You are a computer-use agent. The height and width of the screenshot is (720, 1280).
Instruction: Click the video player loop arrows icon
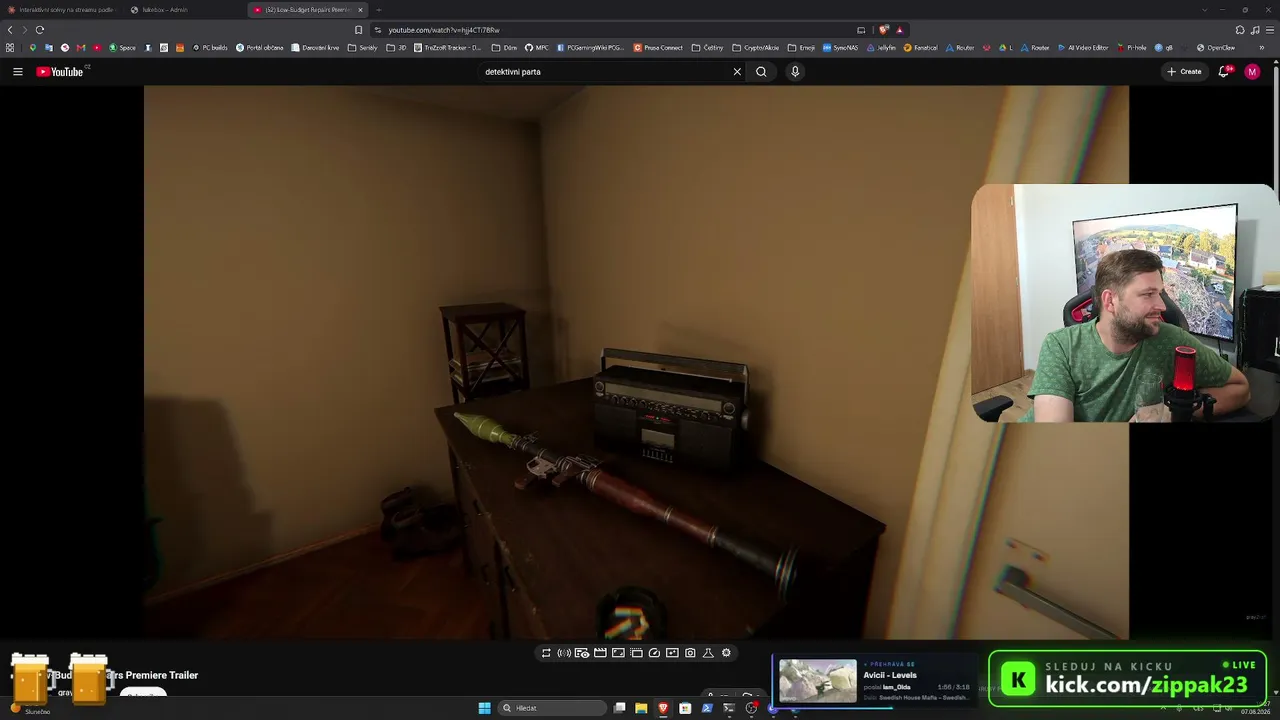click(546, 653)
